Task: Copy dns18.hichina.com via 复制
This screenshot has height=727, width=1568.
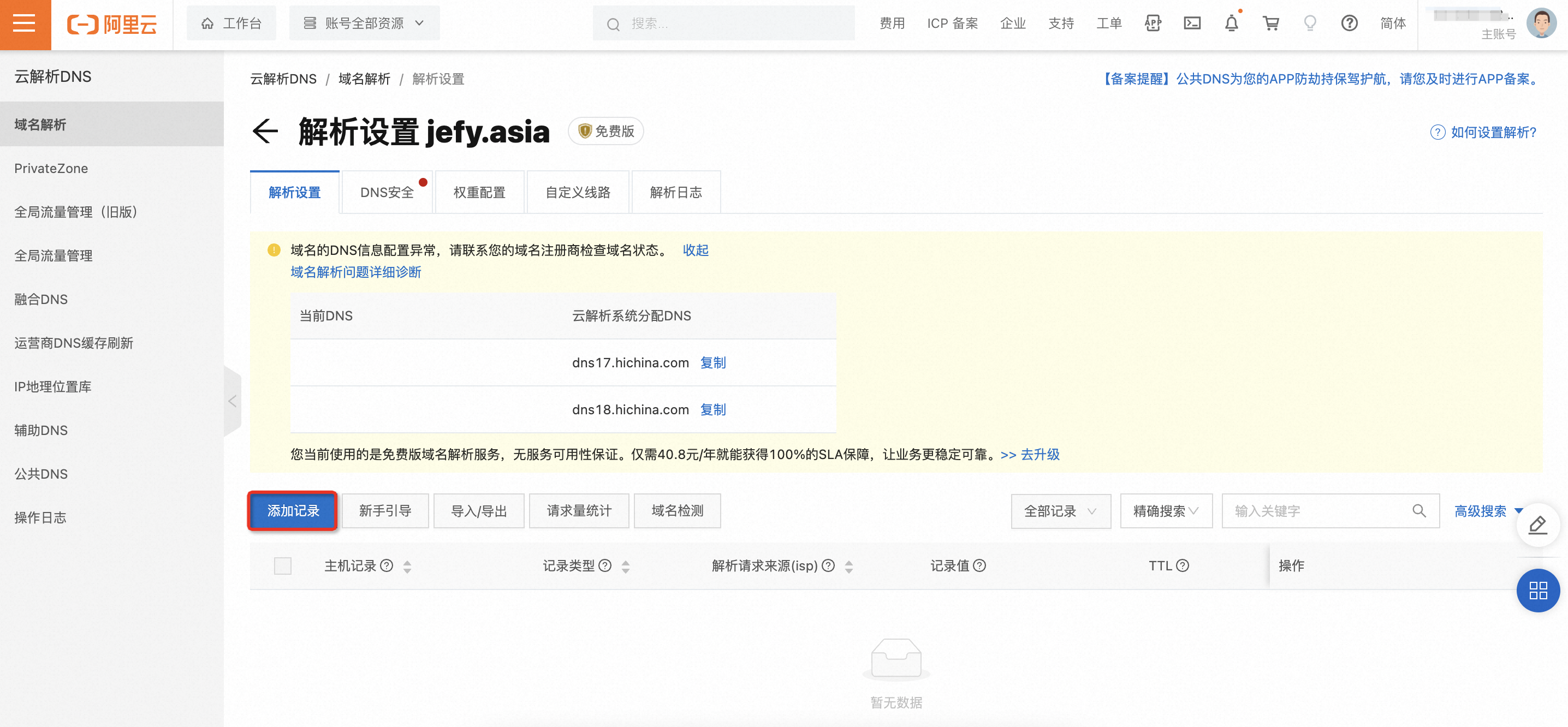Action: click(713, 409)
